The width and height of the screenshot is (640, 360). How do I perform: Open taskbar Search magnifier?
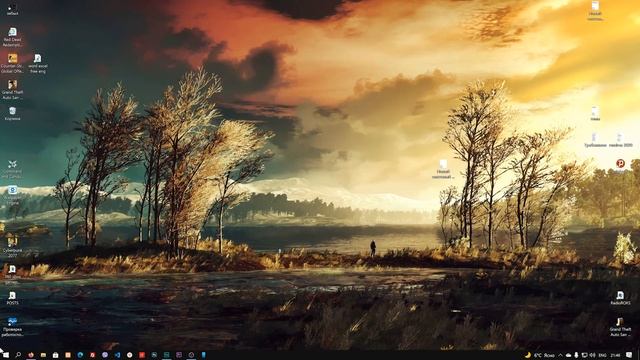tap(18, 355)
